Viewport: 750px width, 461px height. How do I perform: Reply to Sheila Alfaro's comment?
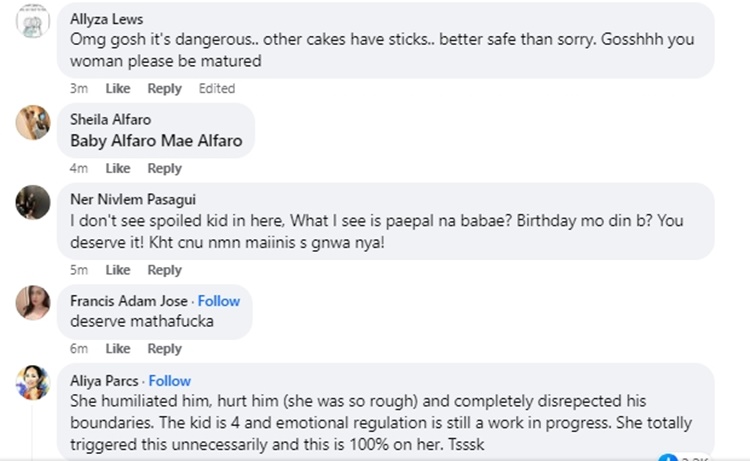[x=165, y=168]
